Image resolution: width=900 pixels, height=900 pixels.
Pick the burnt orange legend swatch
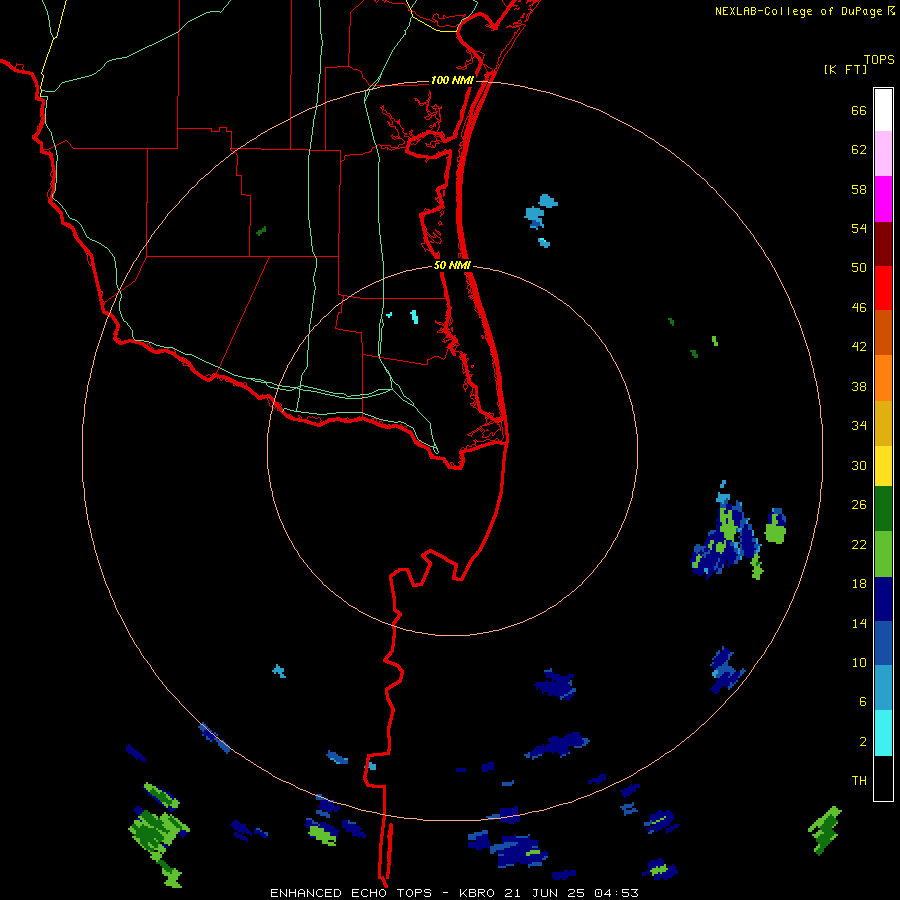coord(883,332)
